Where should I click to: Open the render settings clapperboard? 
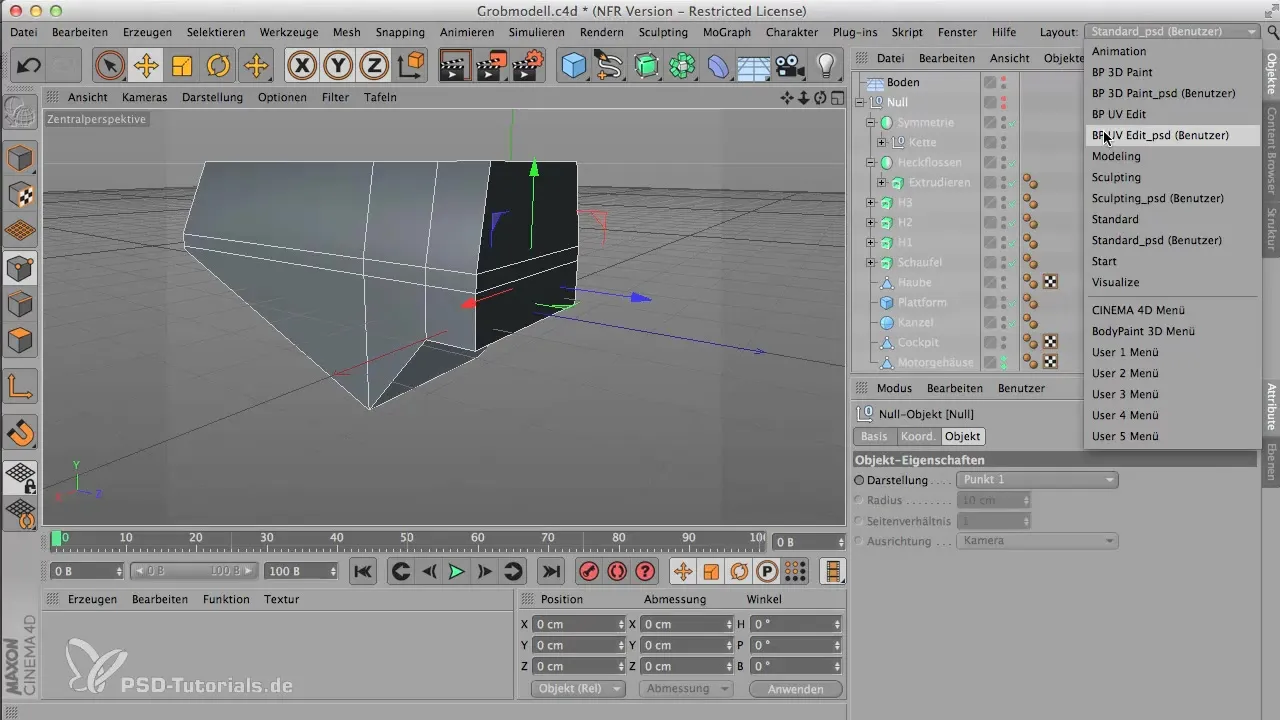click(527, 66)
